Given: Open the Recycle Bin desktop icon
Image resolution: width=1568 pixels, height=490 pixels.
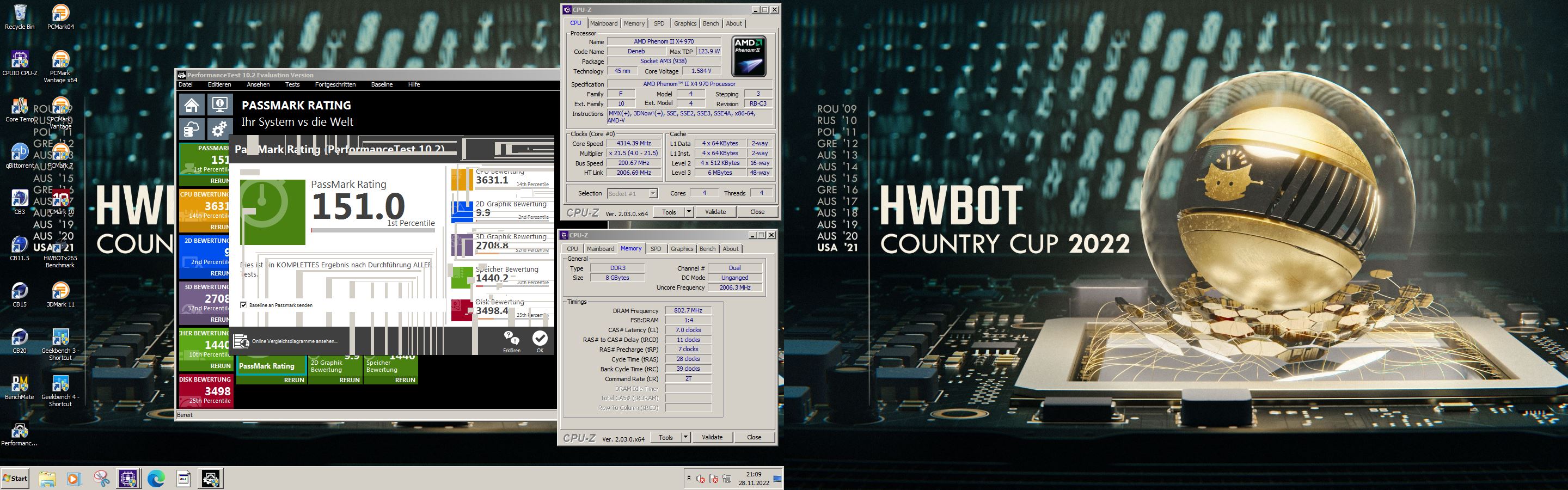Looking at the screenshot, I should click(x=20, y=17).
